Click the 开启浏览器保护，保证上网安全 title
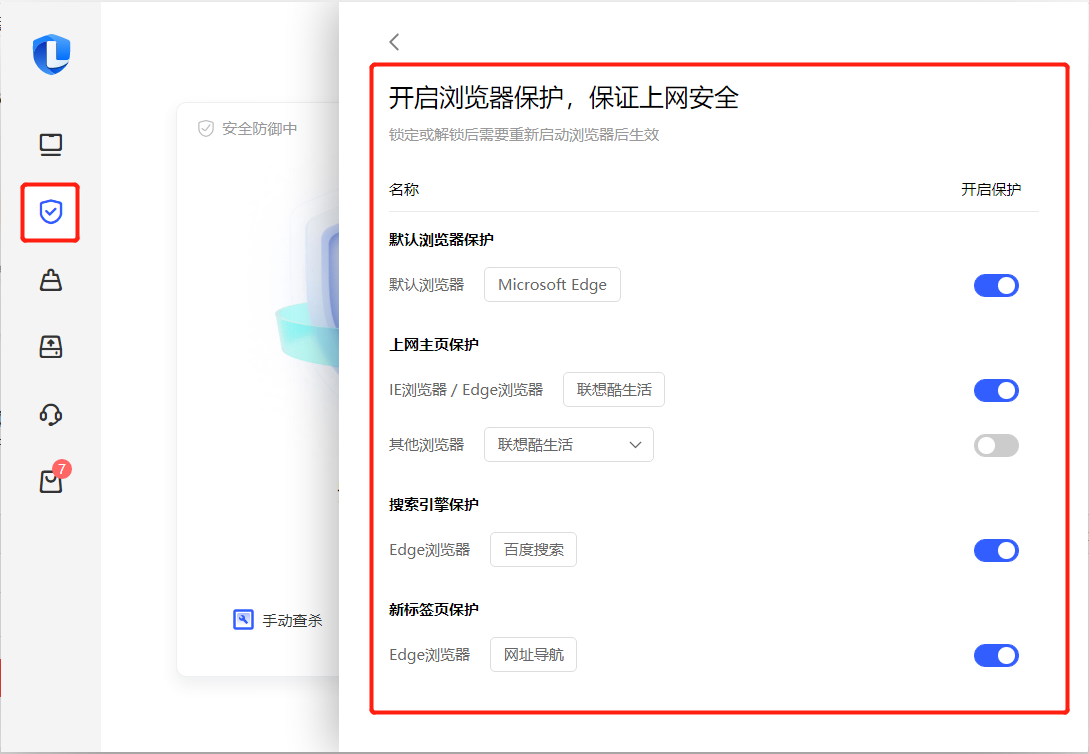Viewport: 1089px width, 754px height. pyautogui.click(x=564, y=98)
